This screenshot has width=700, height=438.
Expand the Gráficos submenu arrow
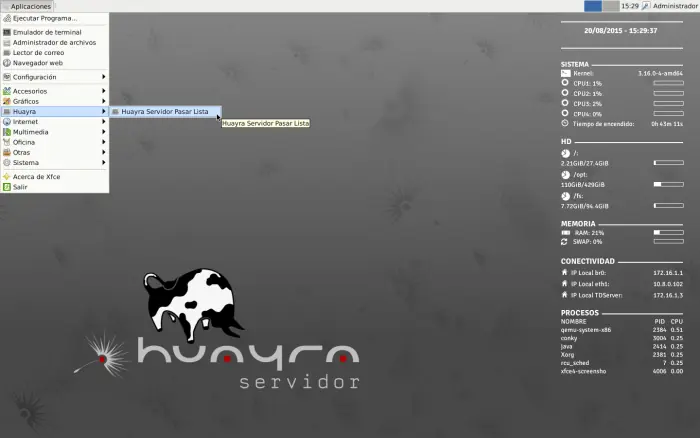[x=104, y=101]
